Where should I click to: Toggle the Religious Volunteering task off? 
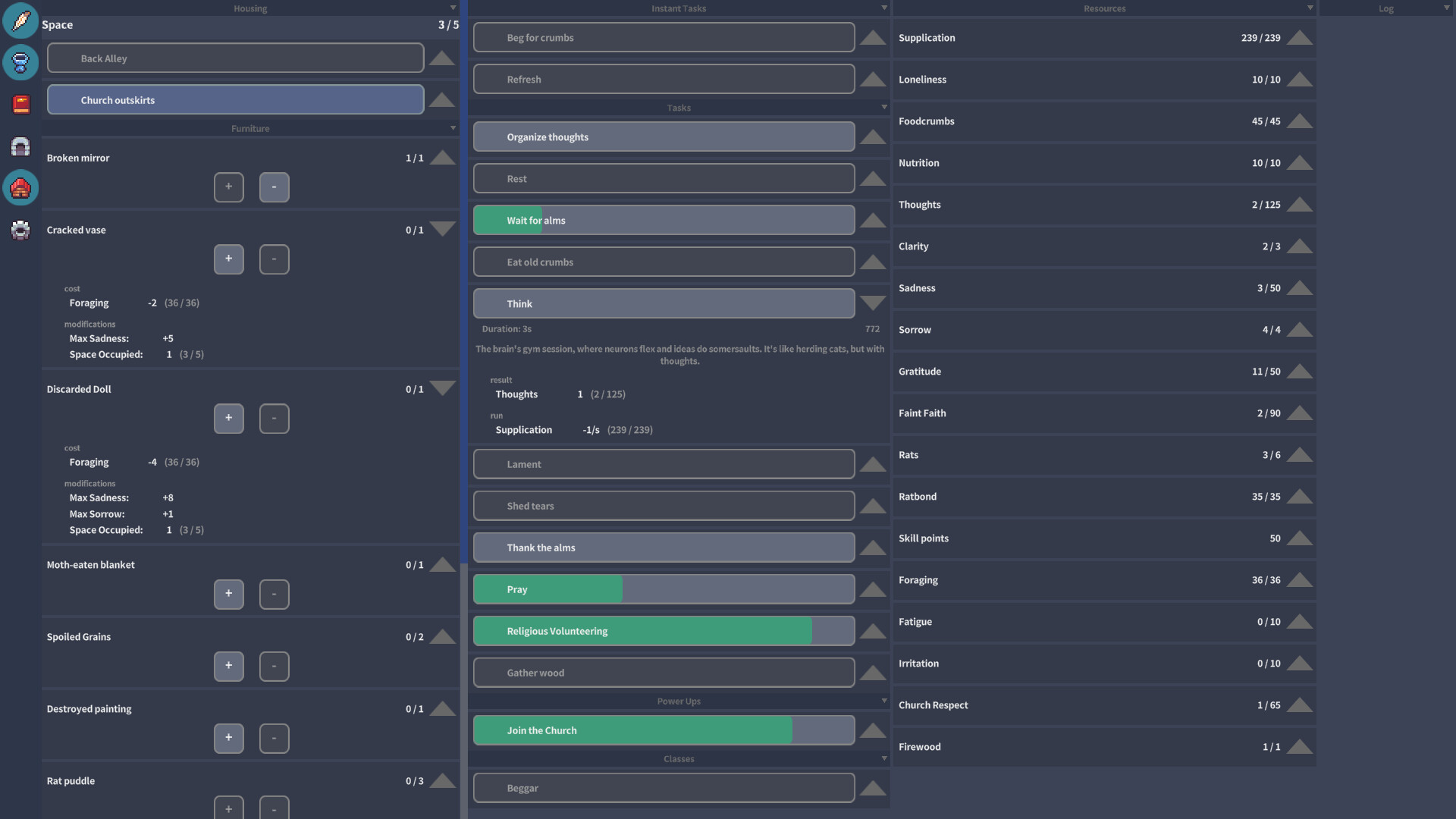coord(664,630)
